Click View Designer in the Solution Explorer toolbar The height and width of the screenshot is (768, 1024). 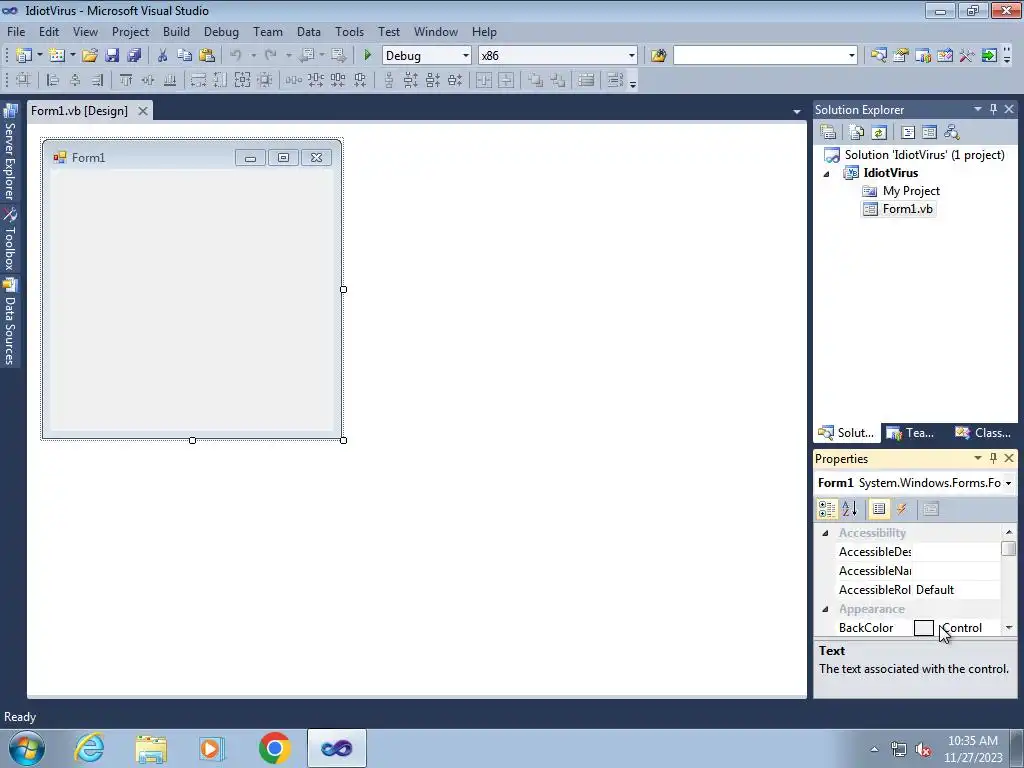coord(929,133)
